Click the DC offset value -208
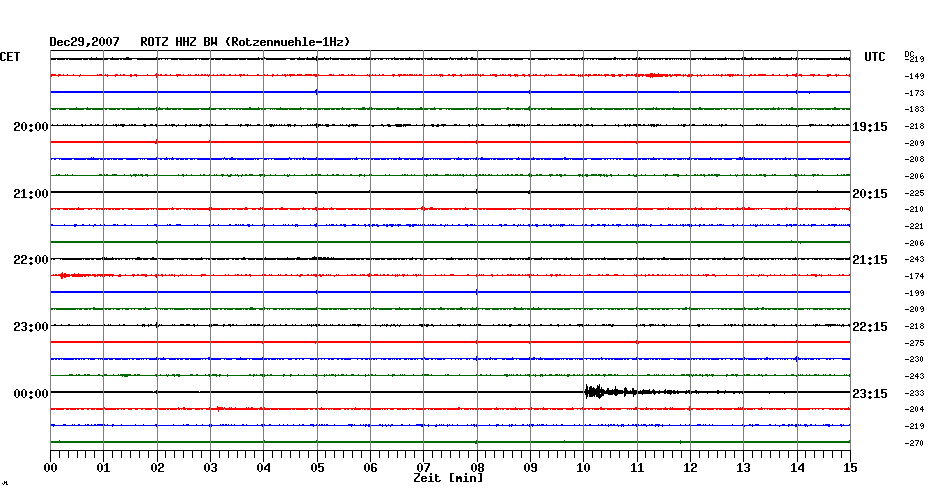This screenshot has height=494, width=930. pyautogui.click(x=915, y=160)
